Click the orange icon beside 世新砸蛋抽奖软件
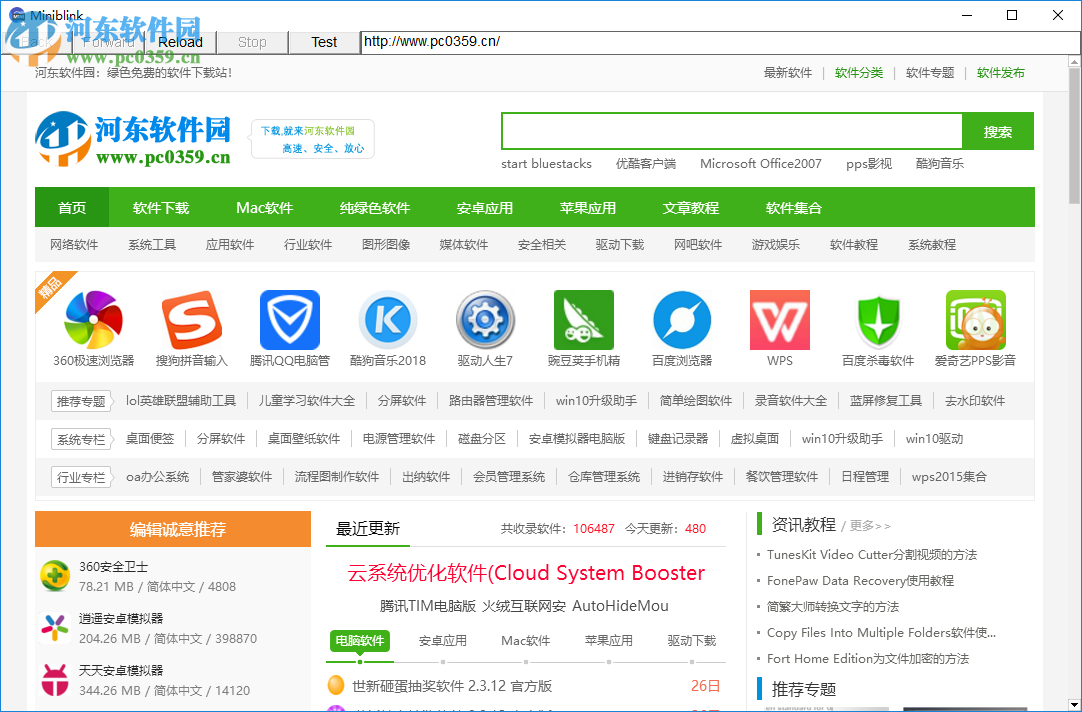Viewport: 1082px width, 712px height. (x=335, y=686)
